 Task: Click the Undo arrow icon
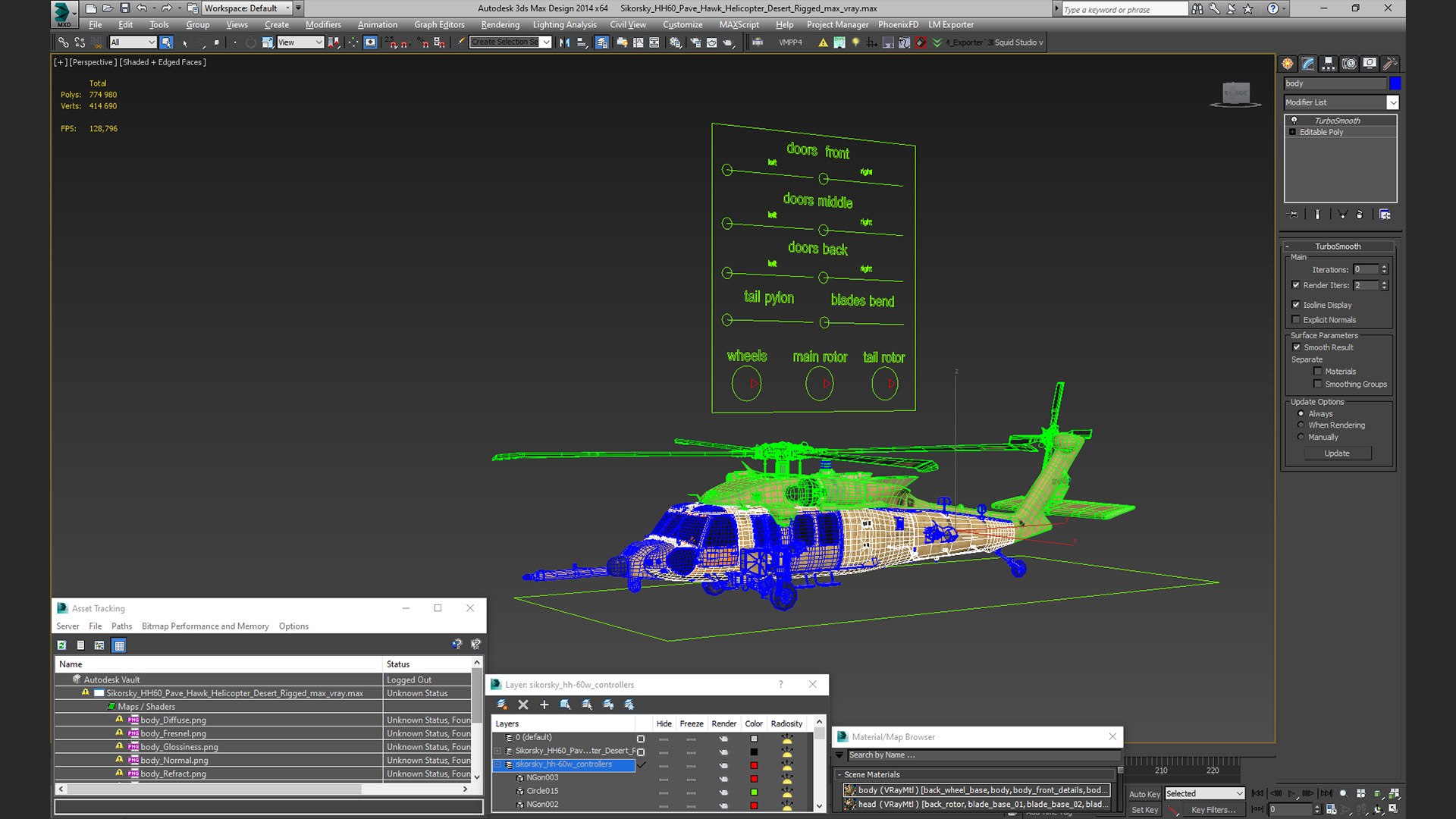pos(142,8)
